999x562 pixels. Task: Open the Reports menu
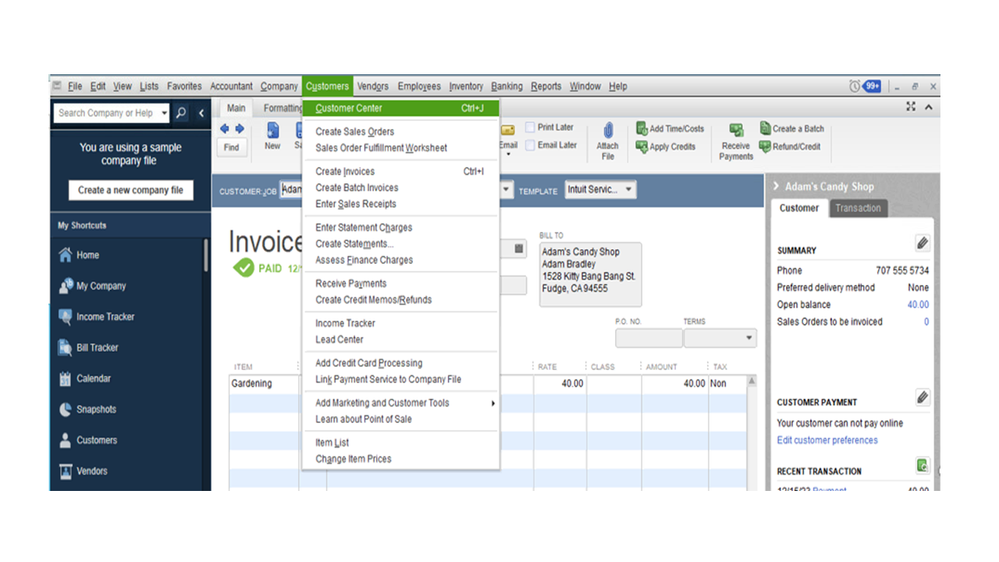546,86
